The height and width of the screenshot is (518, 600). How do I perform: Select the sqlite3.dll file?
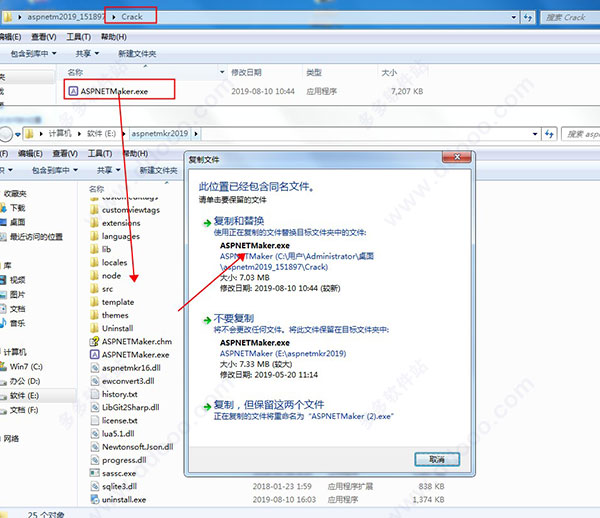point(114,486)
